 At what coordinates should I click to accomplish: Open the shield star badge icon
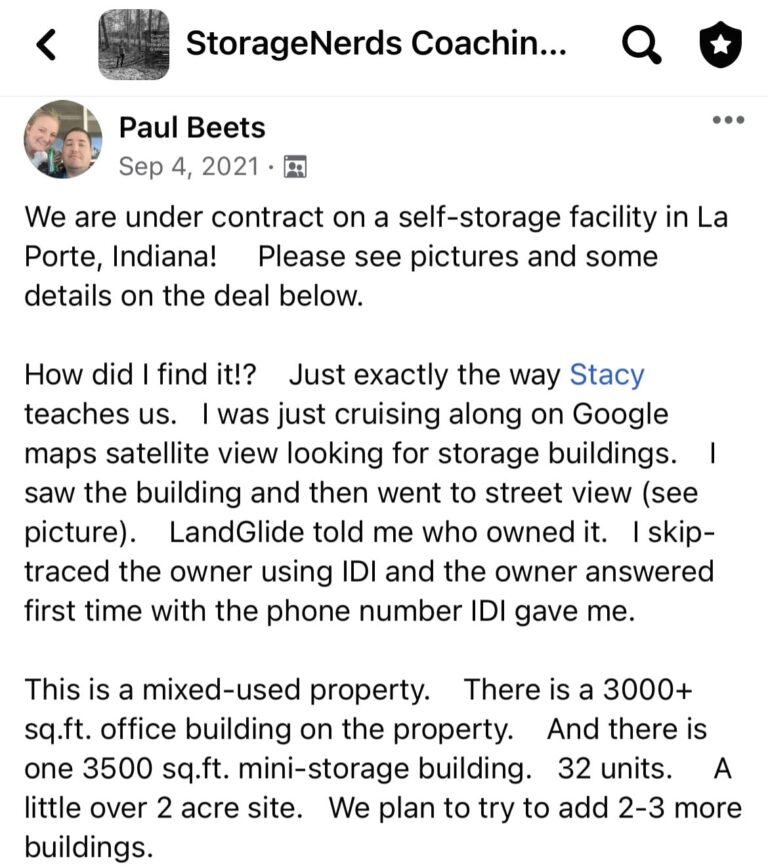pos(717,44)
